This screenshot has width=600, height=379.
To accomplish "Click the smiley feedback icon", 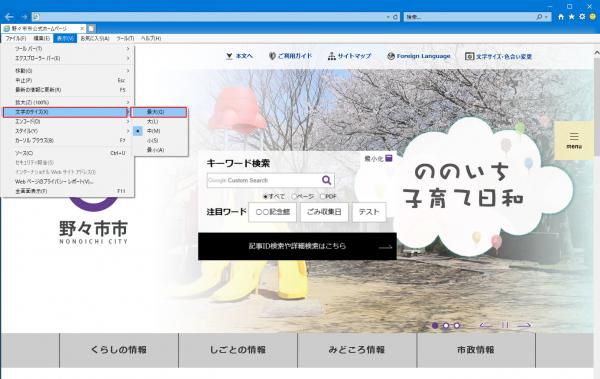I will [x=593, y=17].
